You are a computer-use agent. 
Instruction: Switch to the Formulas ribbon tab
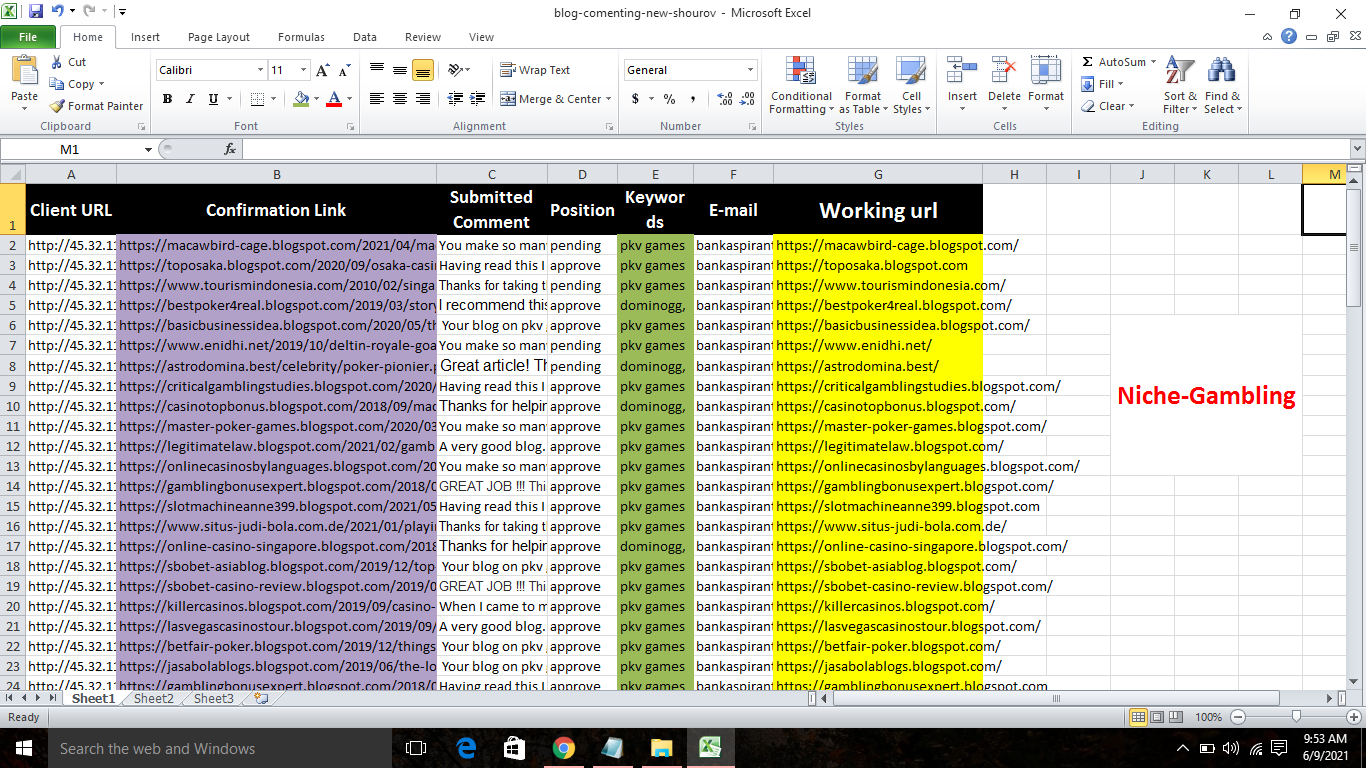[x=300, y=36]
